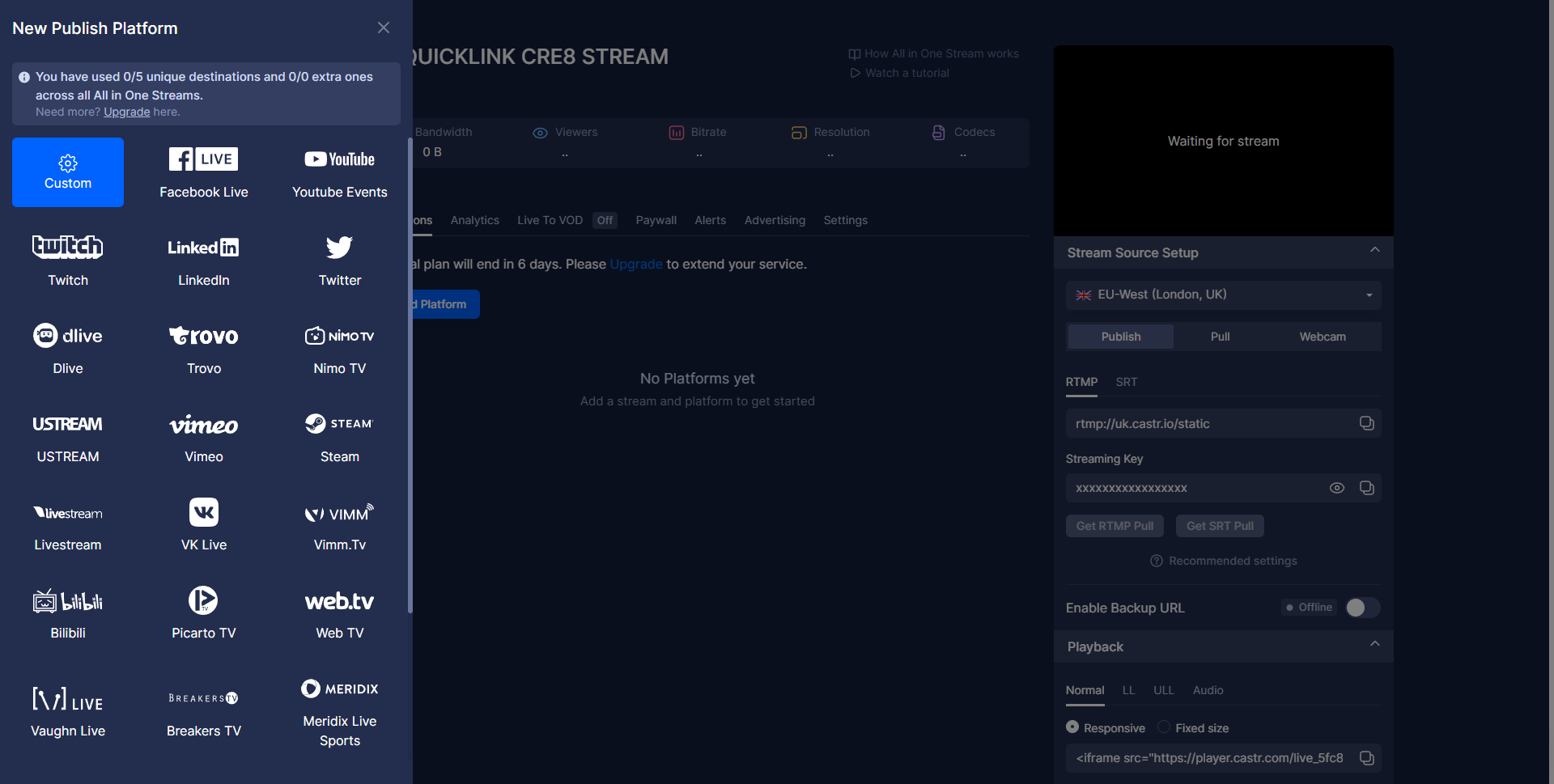
Task: Switch to the SRT tab
Action: [x=1126, y=382]
